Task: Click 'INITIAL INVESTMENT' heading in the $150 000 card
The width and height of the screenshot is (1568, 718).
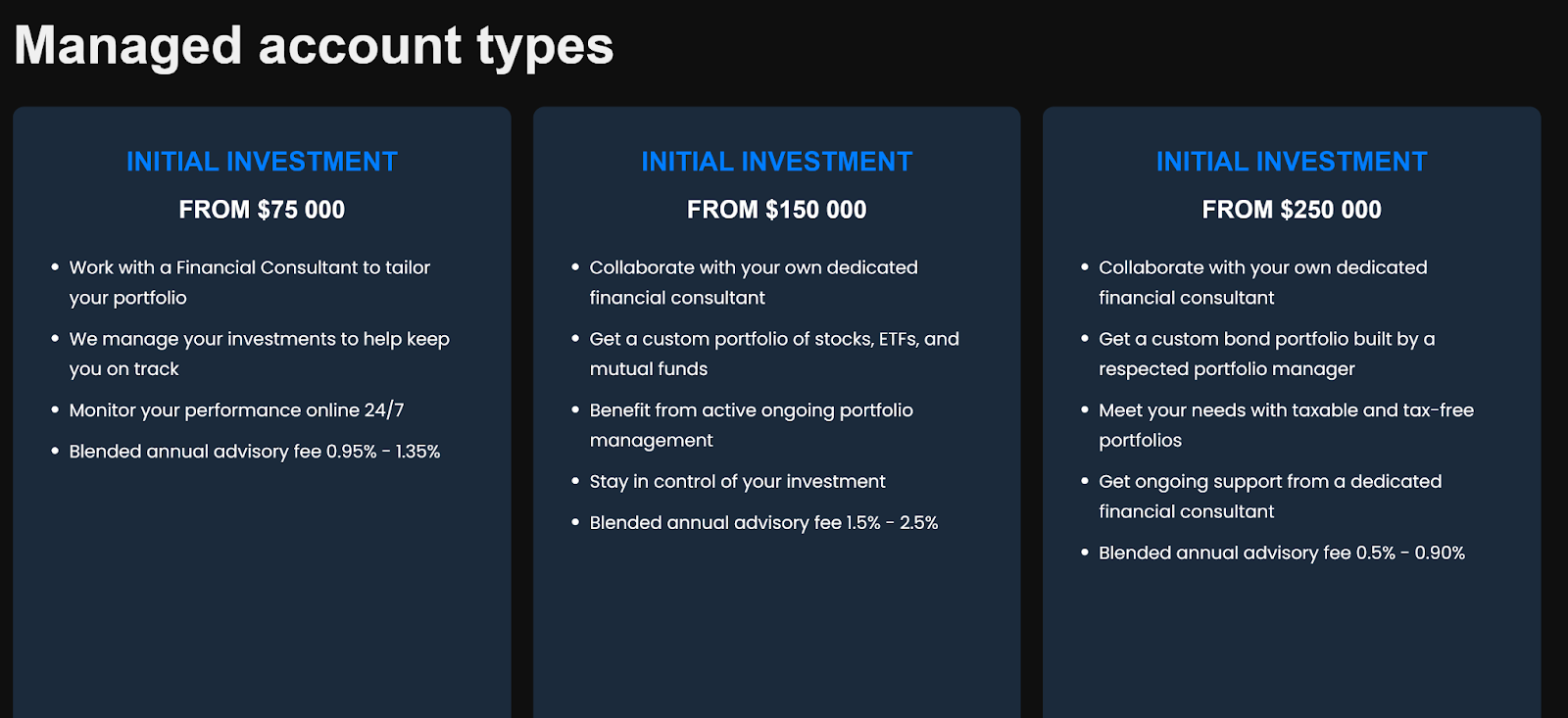Action: 776,162
